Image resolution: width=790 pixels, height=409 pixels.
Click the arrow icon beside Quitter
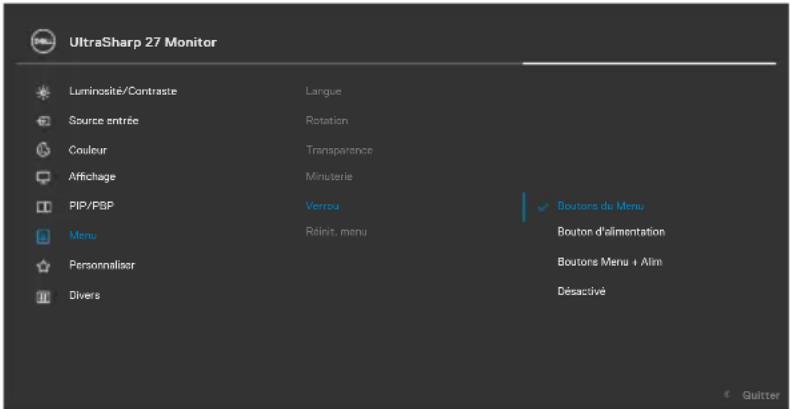(x=727, y=395)
